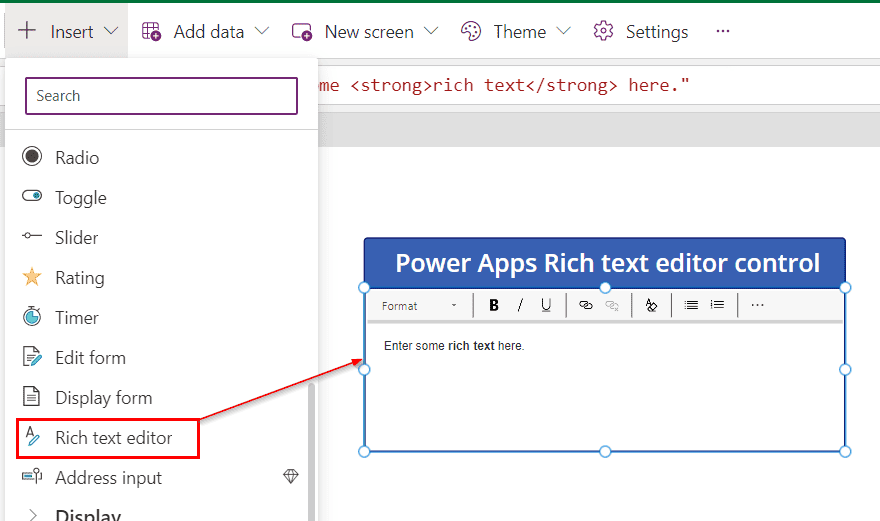
Task: Open the Format dropdown in editor toolbar
Action: pos(419,305)
